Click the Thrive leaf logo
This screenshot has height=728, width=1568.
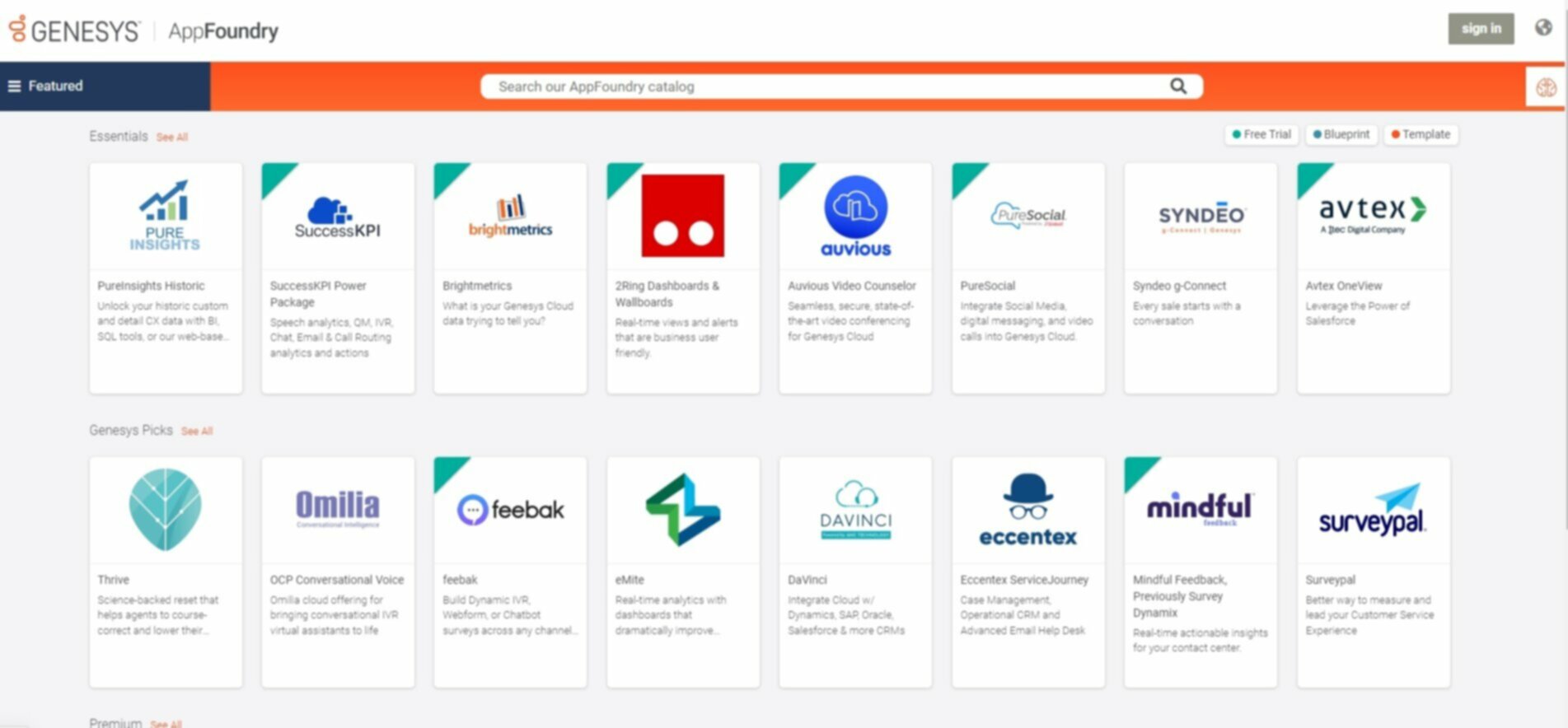click(166, 509)
